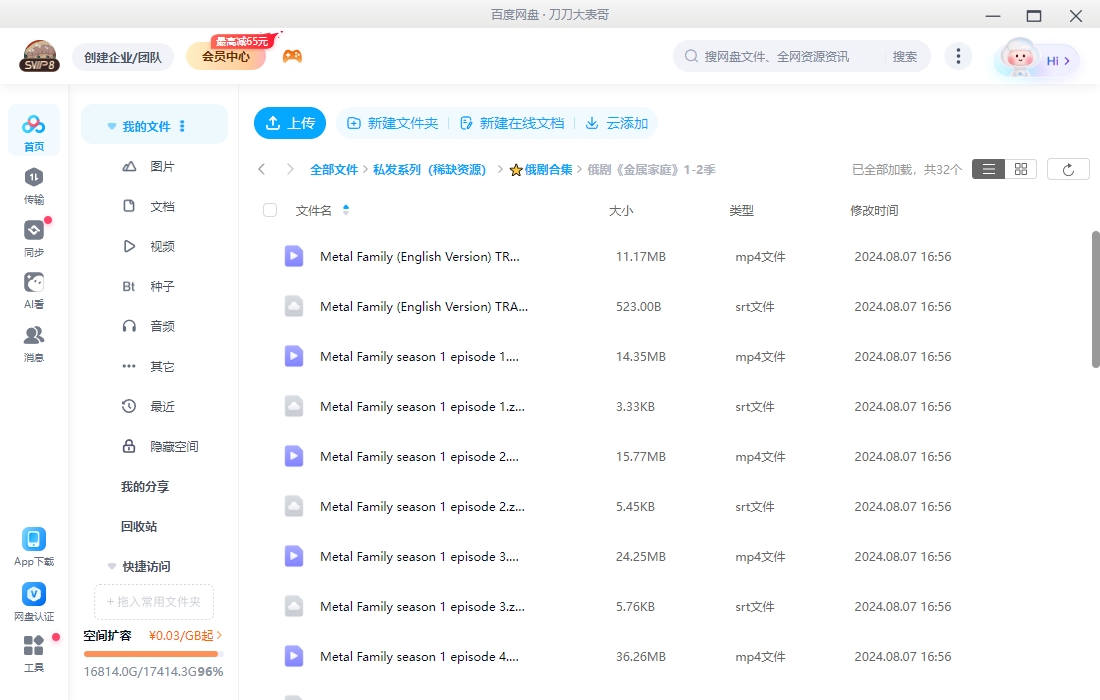The width and height of the screenshot is (1100, 700).
Task: Open the 工具 tools grid icon
Action: click(34, 653)
